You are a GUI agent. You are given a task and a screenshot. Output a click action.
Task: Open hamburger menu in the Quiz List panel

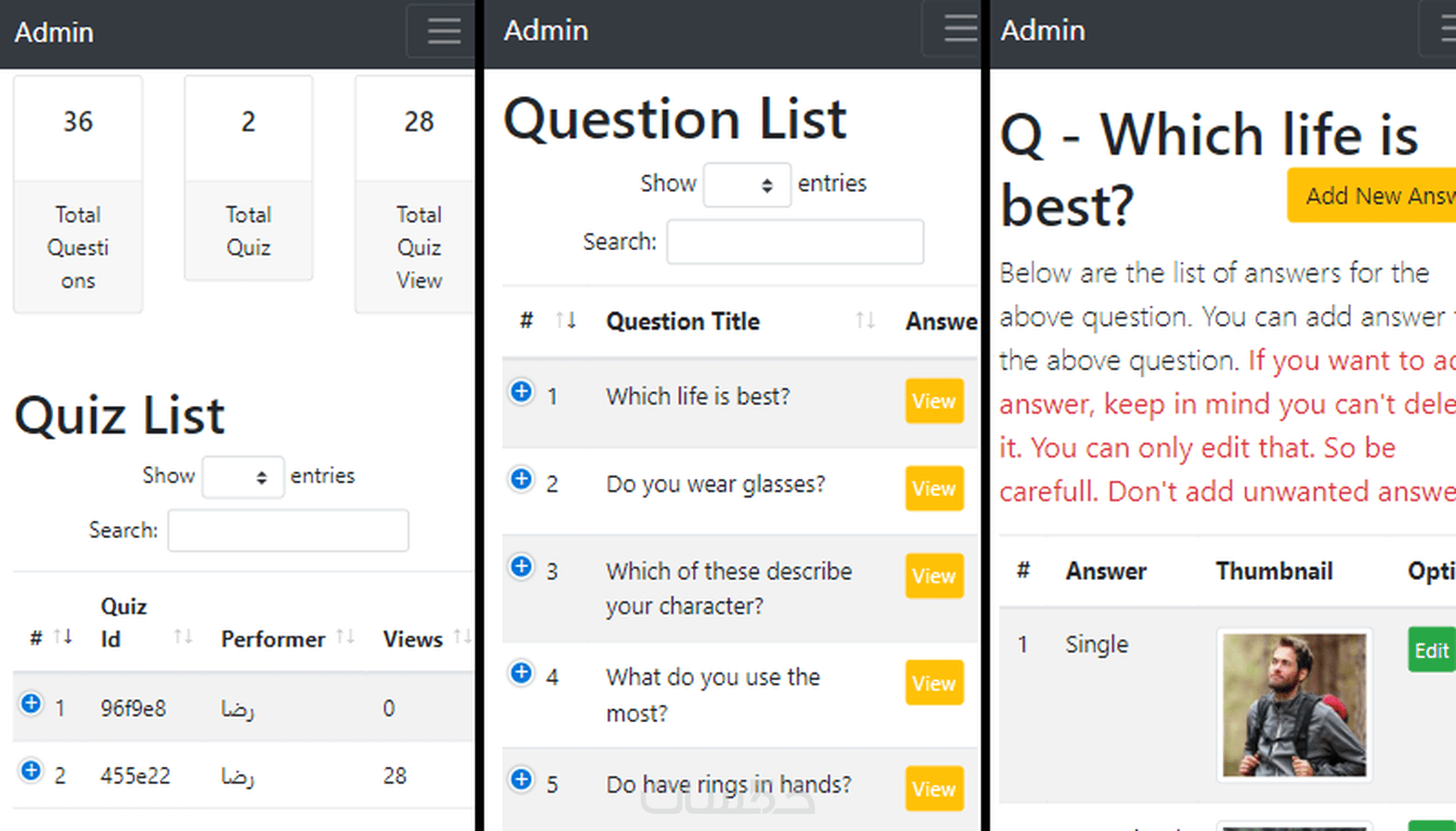(x=444, y=32)
